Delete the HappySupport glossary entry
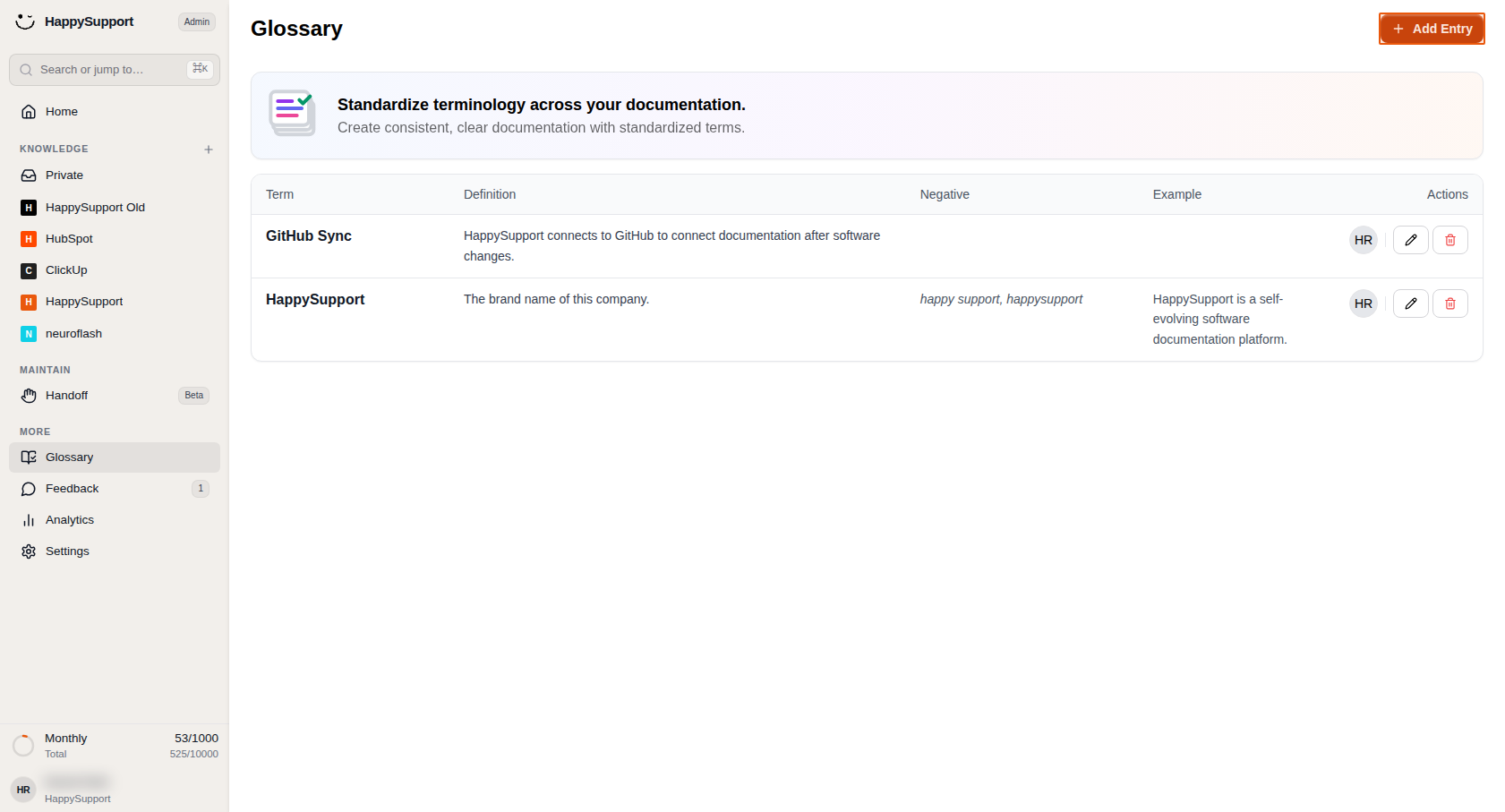The height and width of the screenshot is (812, 1505). (1450, 303)
